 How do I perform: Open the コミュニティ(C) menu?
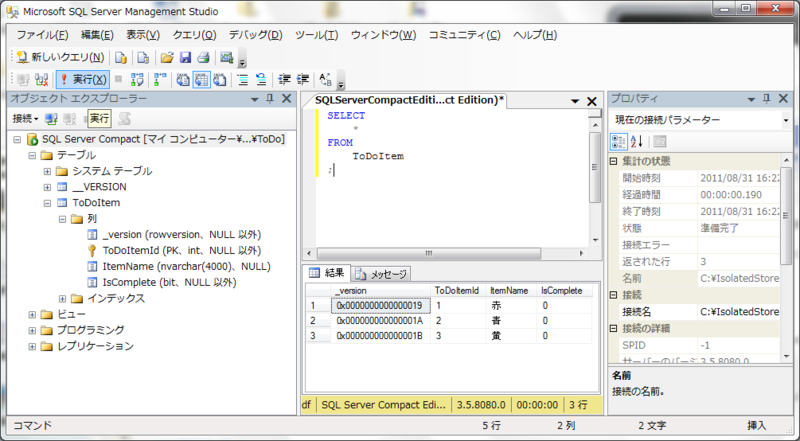click(464, 35)
